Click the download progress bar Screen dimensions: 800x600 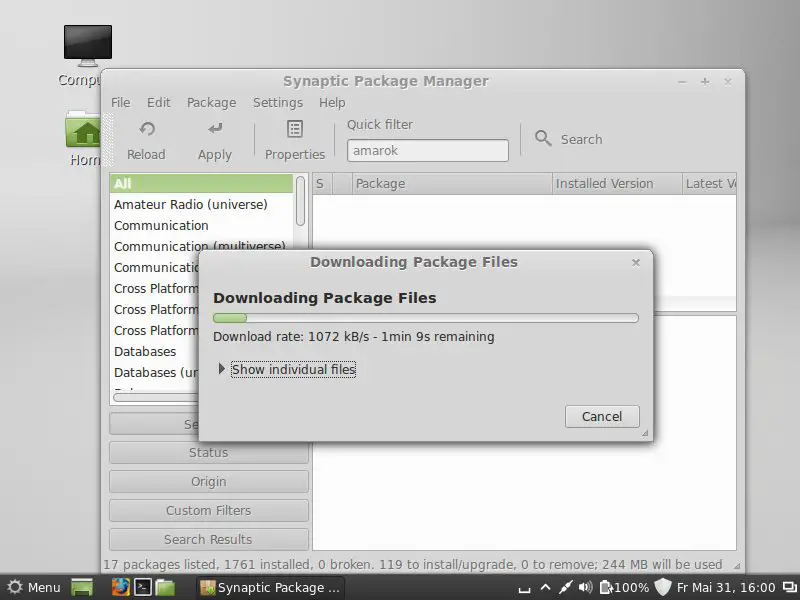point(426,318)
